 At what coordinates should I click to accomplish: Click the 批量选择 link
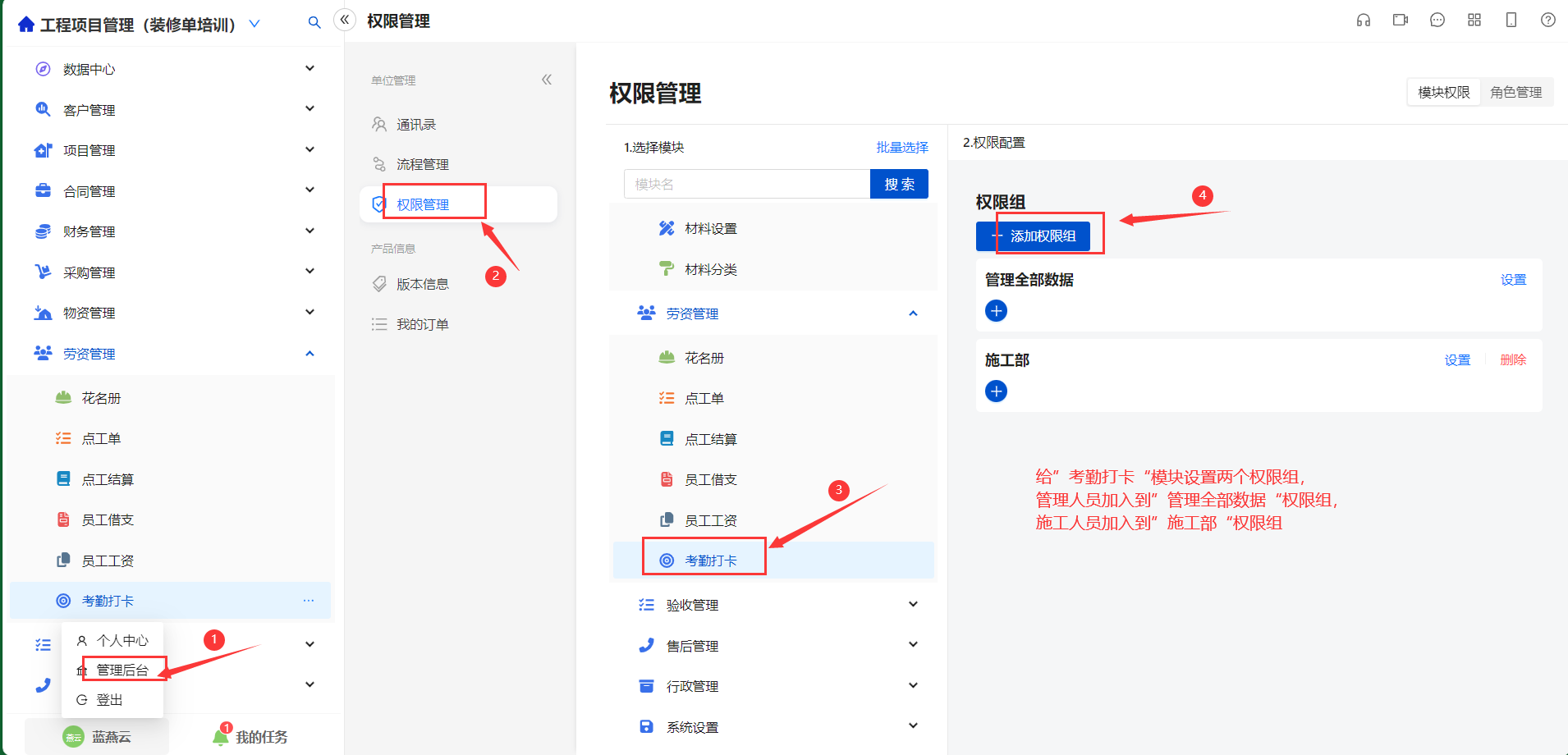[x=902, y=147]
